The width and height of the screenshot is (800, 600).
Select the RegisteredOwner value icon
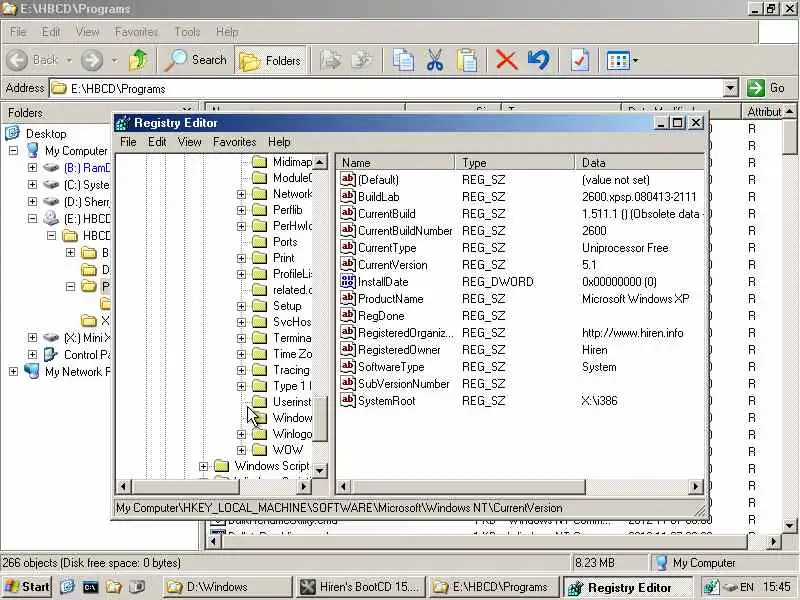[x=347, y=349]
